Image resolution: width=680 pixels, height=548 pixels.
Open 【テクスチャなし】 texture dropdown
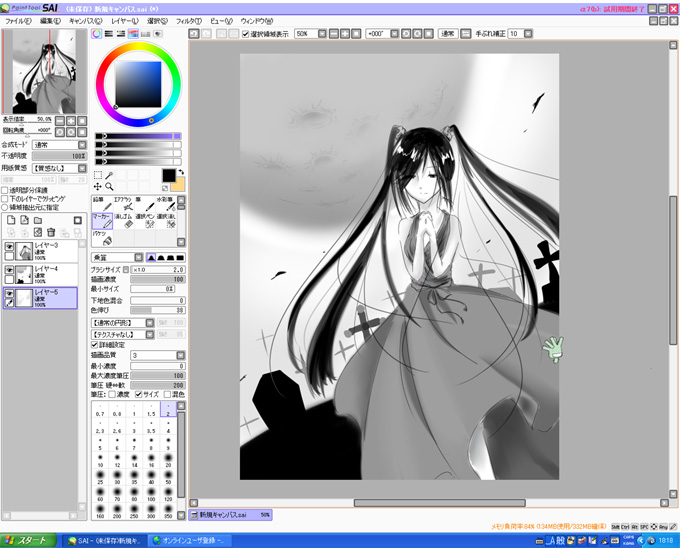[123, 335]
